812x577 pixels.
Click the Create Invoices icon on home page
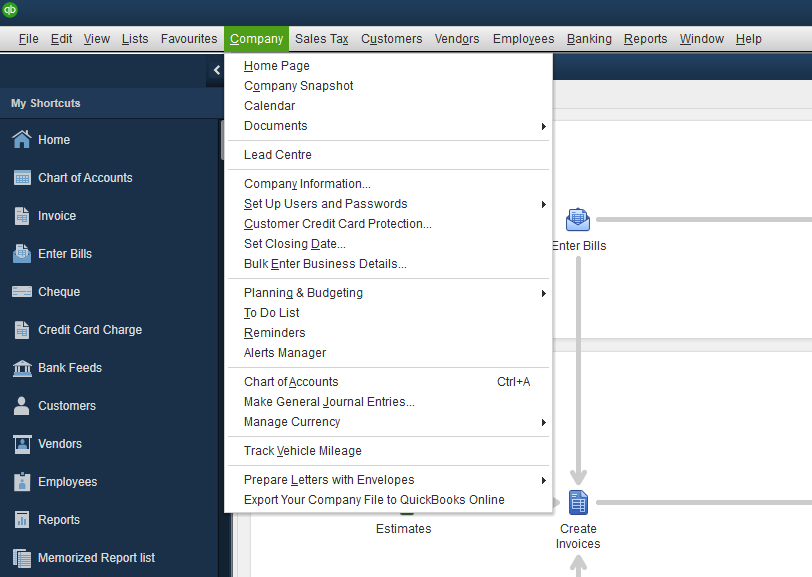pyautogui.click(x=578, y=502)
